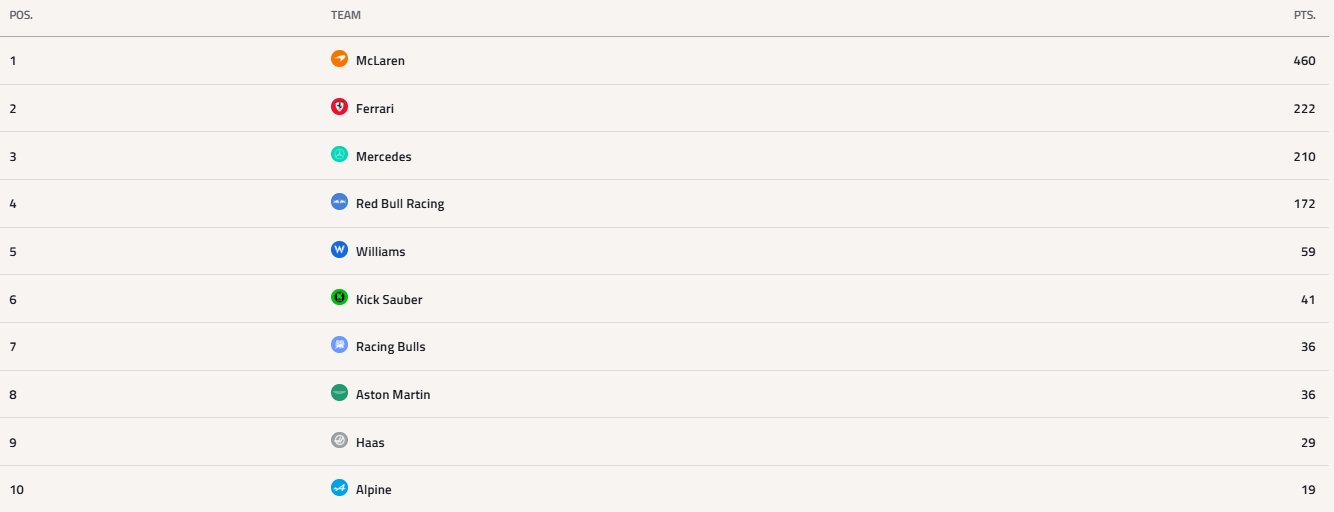Click the Ferrari team logo icon

tap(339, 107)
